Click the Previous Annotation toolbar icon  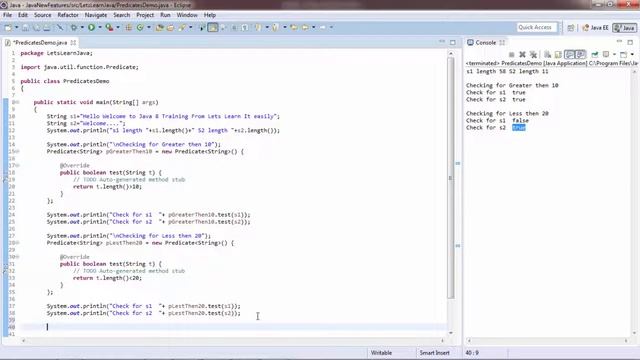click(276, 27)
